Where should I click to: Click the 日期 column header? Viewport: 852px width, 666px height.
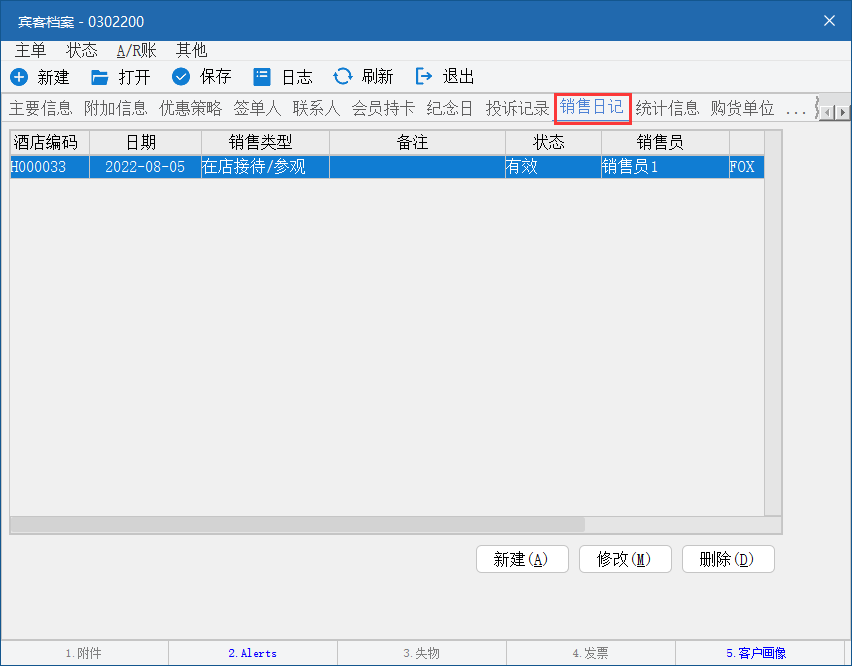pyautogui.click(x=146, y=142)
